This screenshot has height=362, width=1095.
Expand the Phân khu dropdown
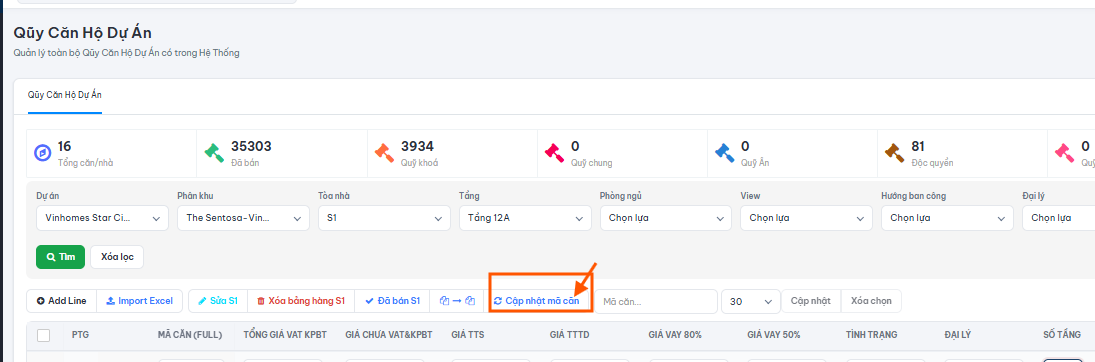pyautogui.click(x=243, y=218)
